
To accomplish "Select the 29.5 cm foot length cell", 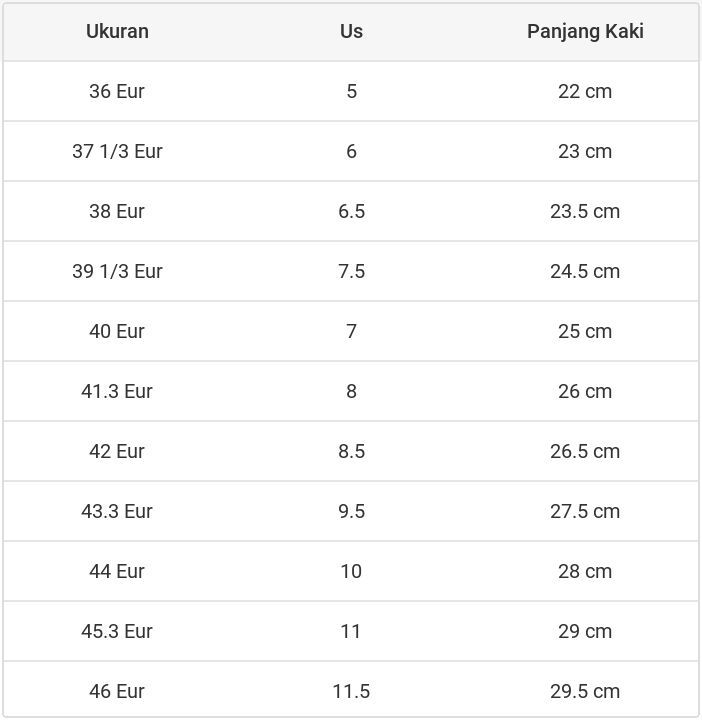I will point(585,691).
